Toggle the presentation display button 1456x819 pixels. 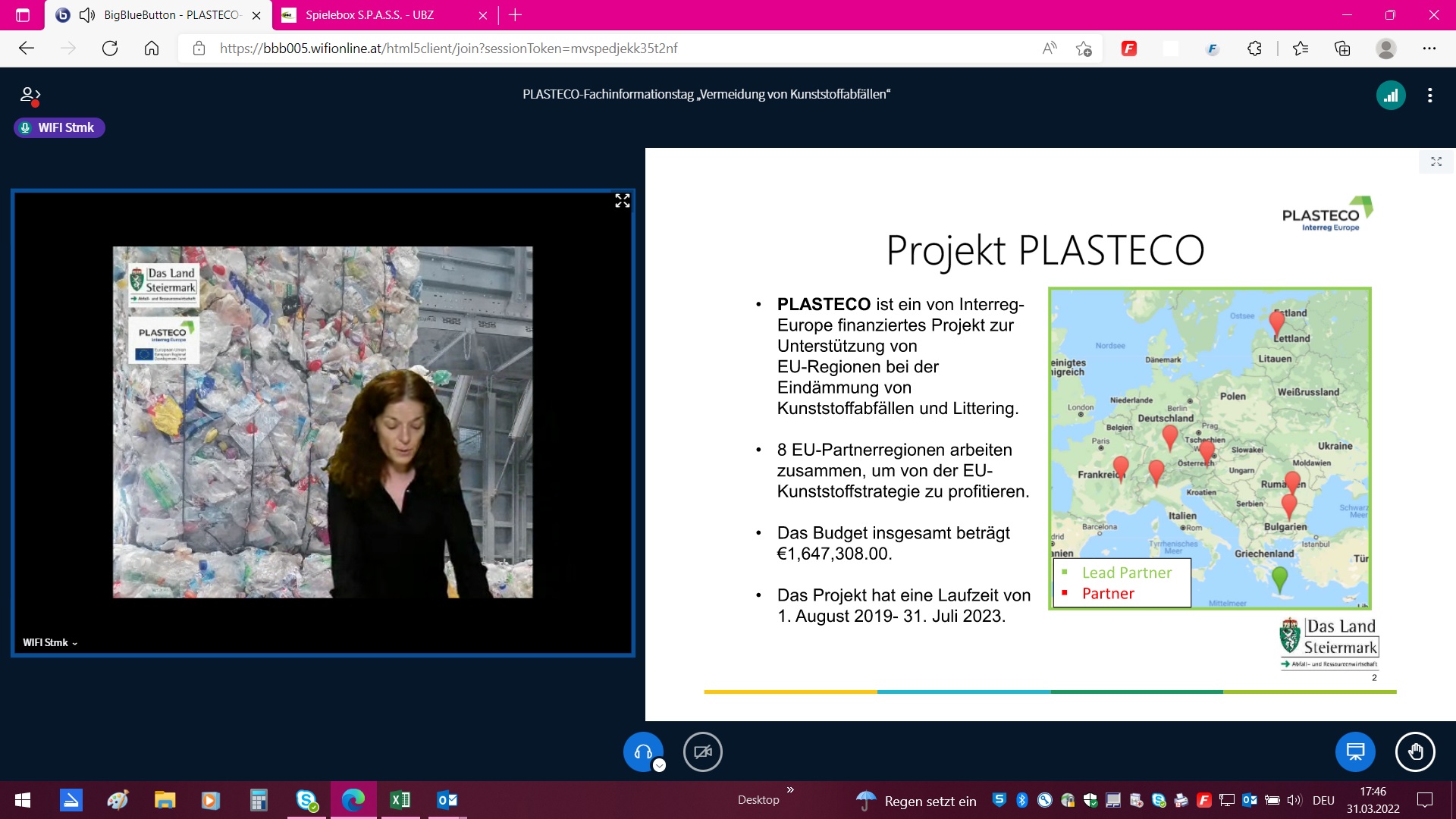click(1355, 752)
